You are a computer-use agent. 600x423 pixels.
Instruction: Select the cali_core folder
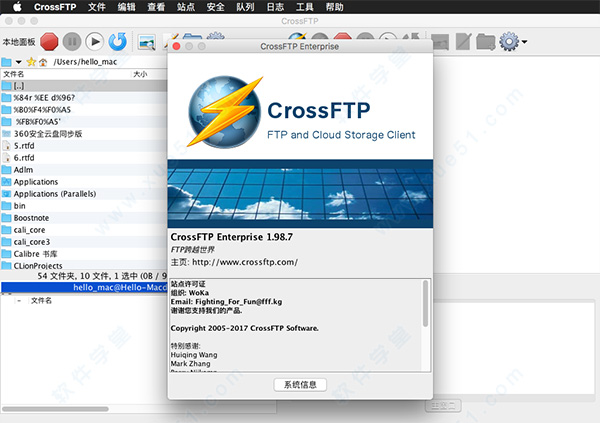pos(84,230)
